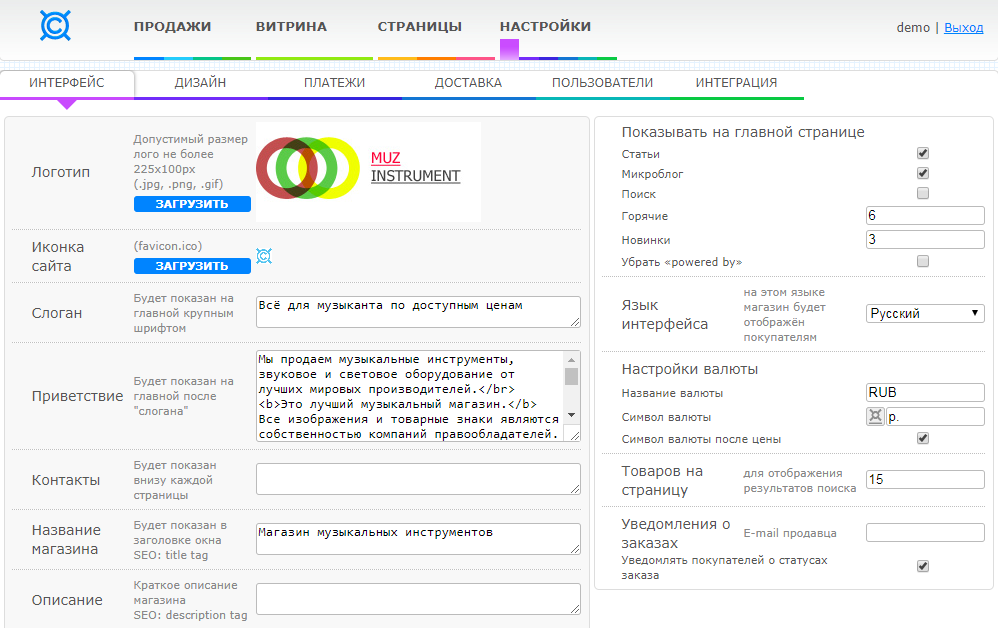Open the interface language dropdown
Image resolution: width=998 pixels, height=628 pixels.
[925, 313]
